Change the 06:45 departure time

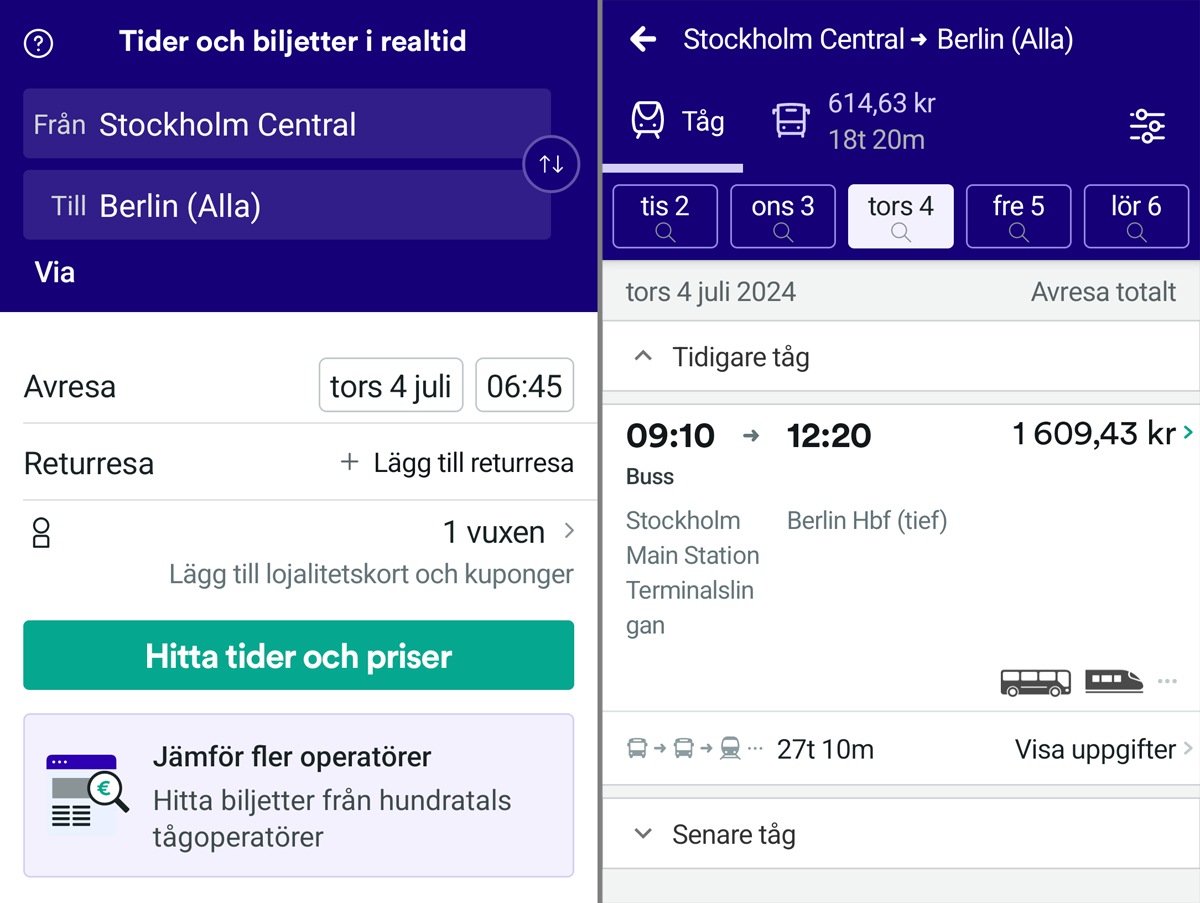pyautogui.click(x=524, y=386)
